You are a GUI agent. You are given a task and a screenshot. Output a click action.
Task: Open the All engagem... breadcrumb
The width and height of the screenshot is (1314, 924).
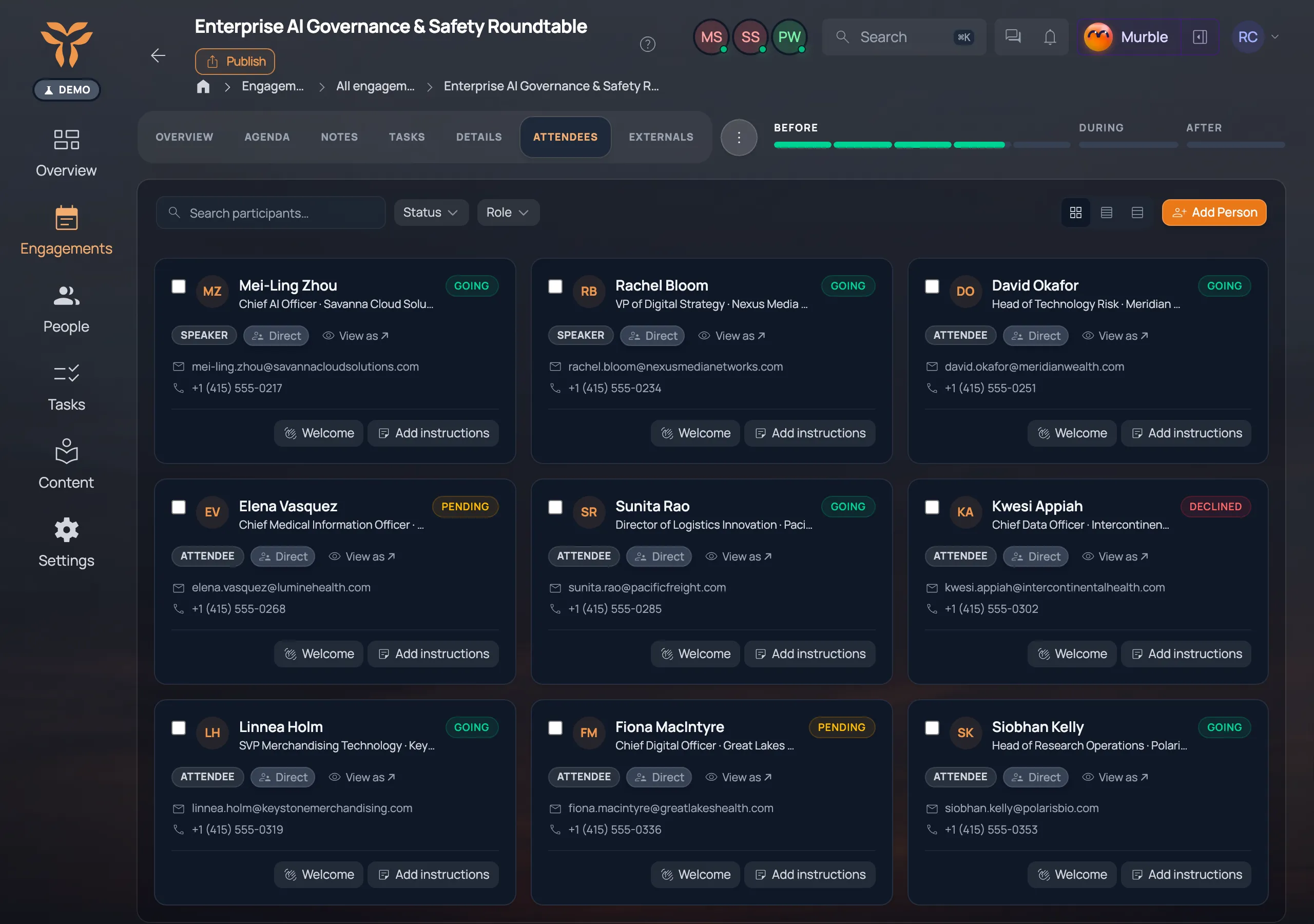pos(375,86)
